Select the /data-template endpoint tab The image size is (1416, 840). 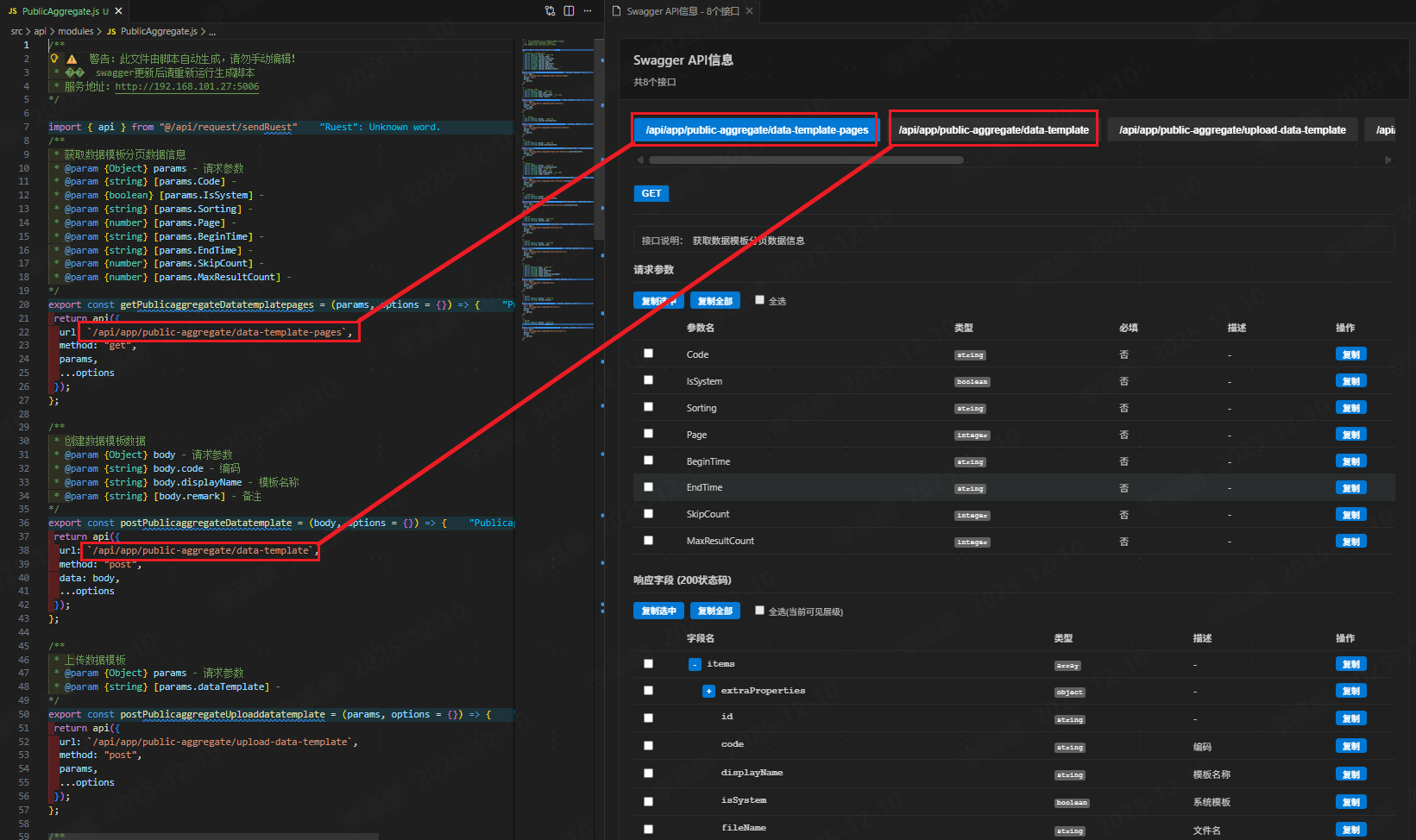pos(993,130)
